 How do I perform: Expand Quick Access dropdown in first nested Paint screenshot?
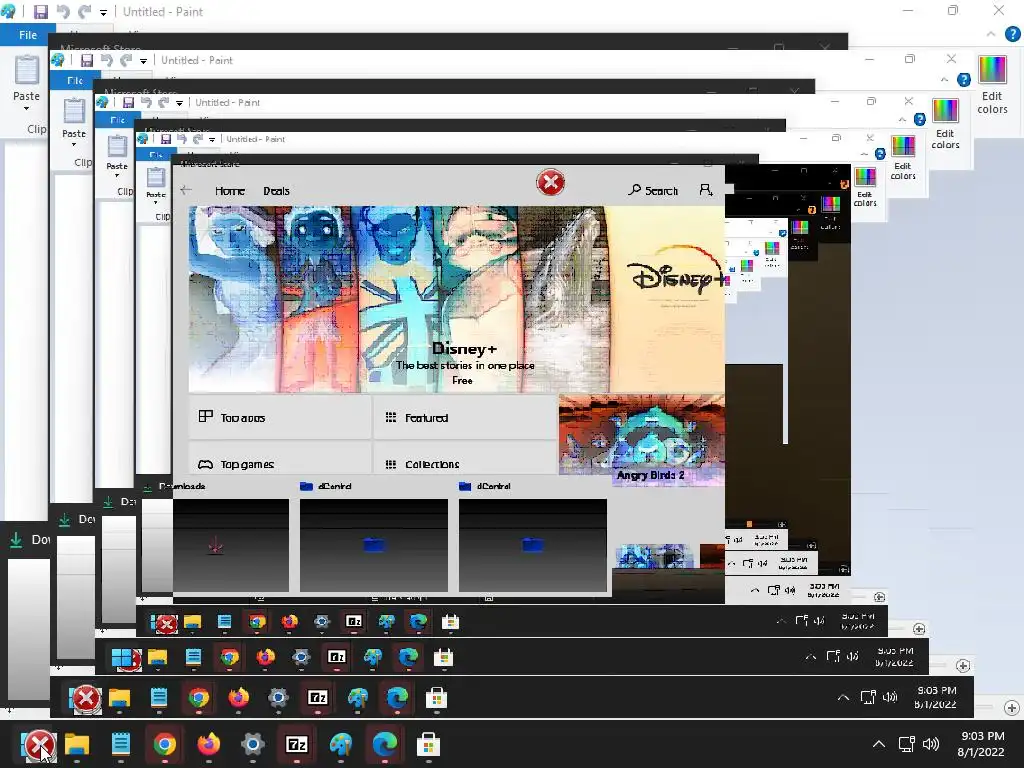tap(143, 61)
